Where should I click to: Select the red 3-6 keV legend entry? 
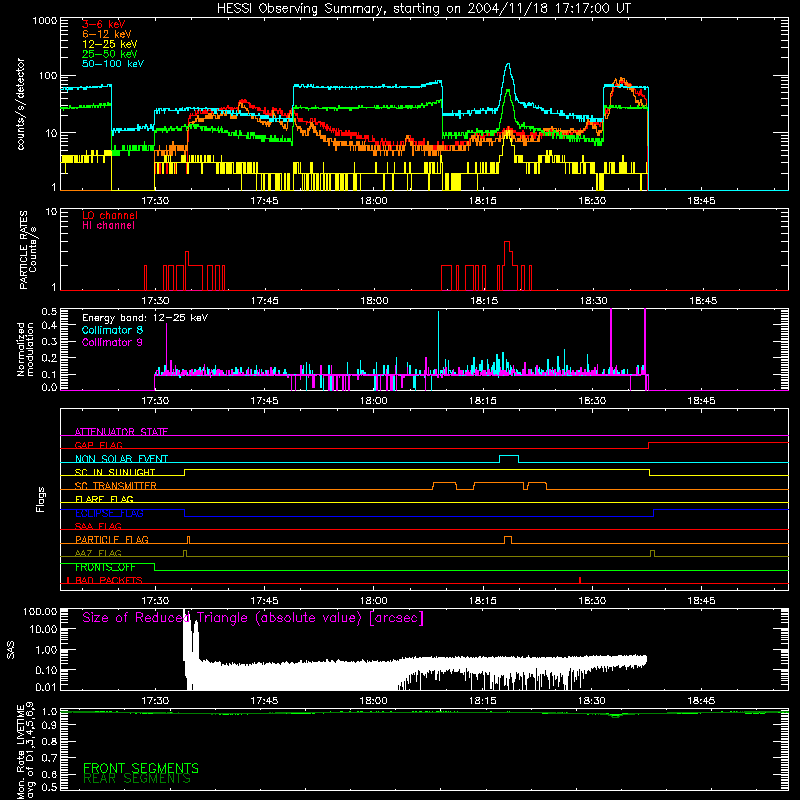104,24
